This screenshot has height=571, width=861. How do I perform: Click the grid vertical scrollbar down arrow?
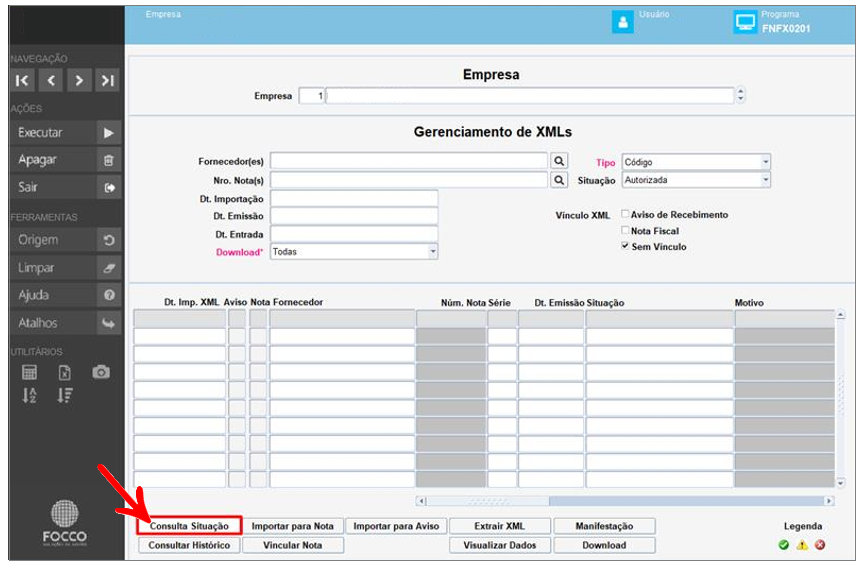(841, 483)
